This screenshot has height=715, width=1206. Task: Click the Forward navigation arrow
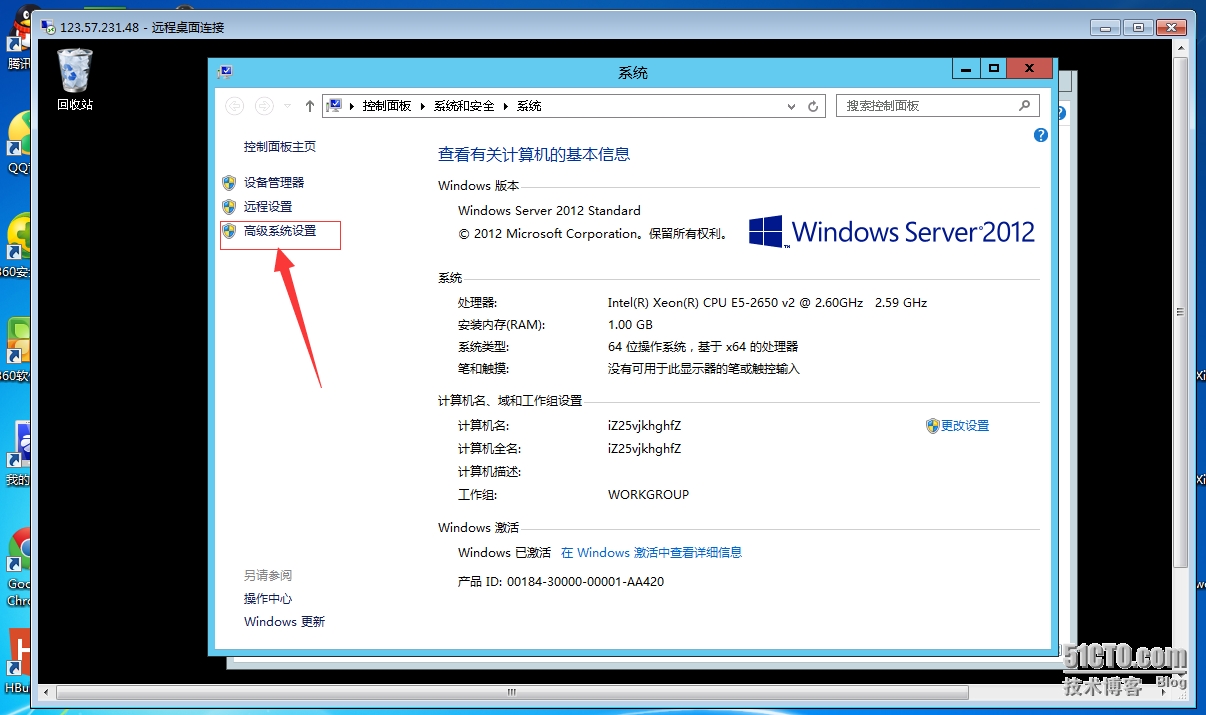click(x=264, y=105)
